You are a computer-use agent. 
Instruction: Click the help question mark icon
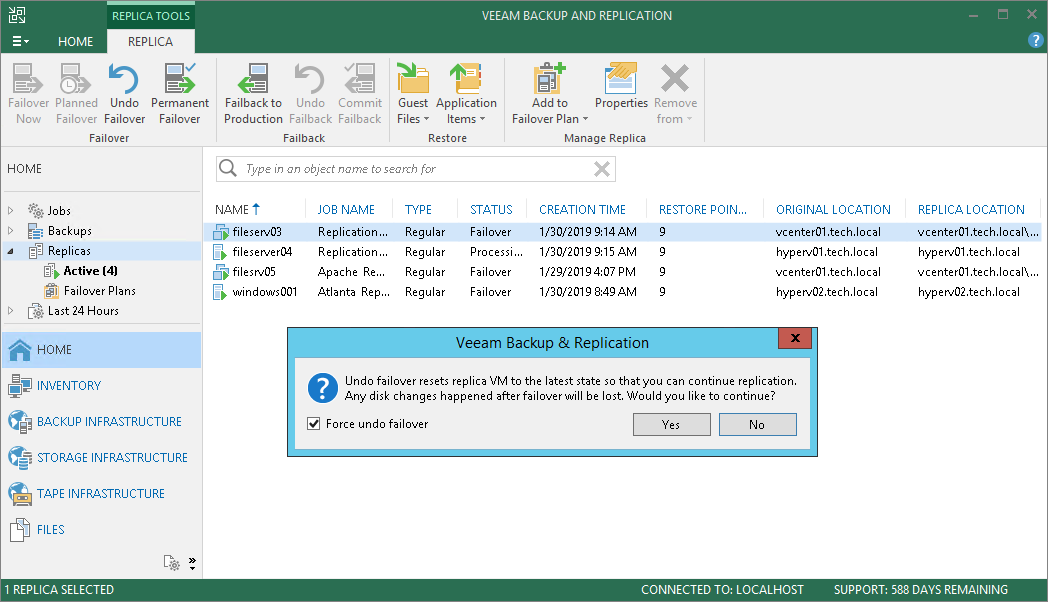[1035, 41]
